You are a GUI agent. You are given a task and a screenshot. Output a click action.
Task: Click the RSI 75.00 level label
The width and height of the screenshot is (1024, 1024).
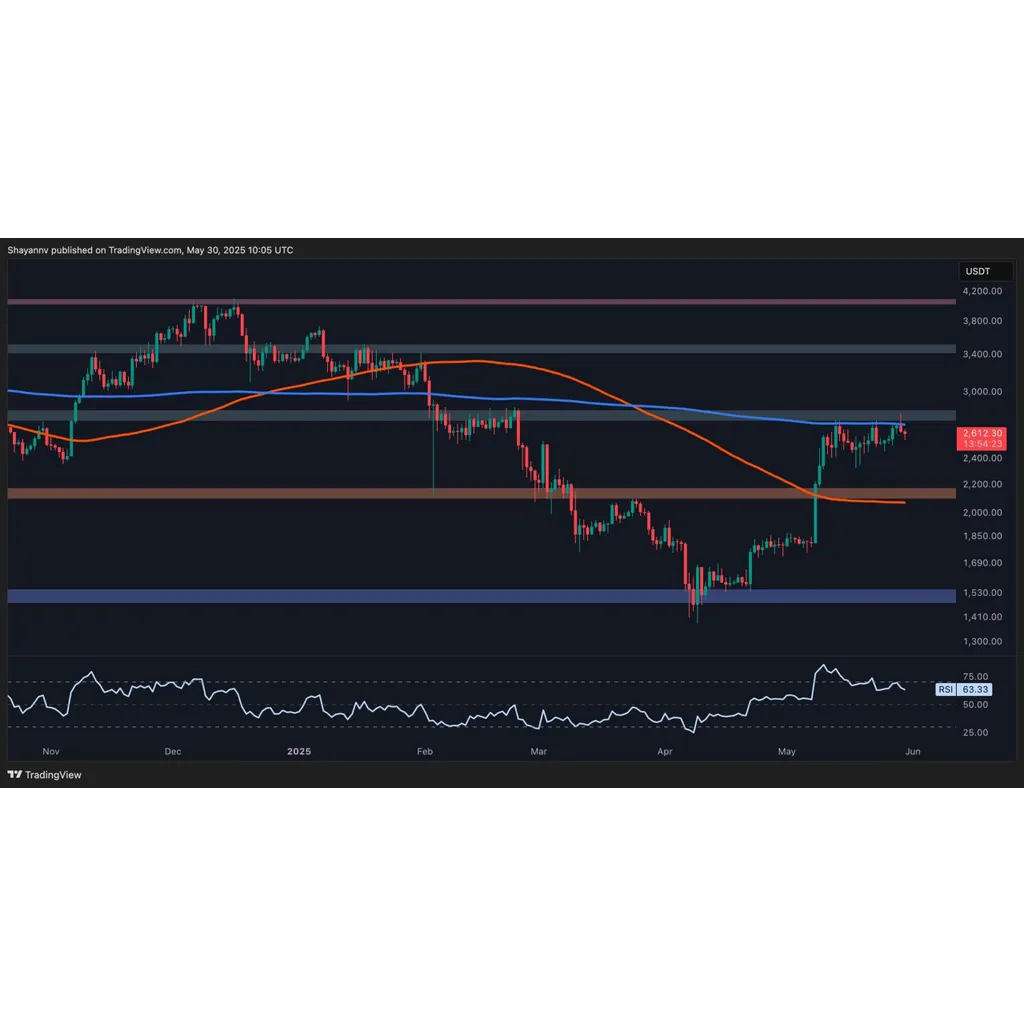click(x=976, y=677)
